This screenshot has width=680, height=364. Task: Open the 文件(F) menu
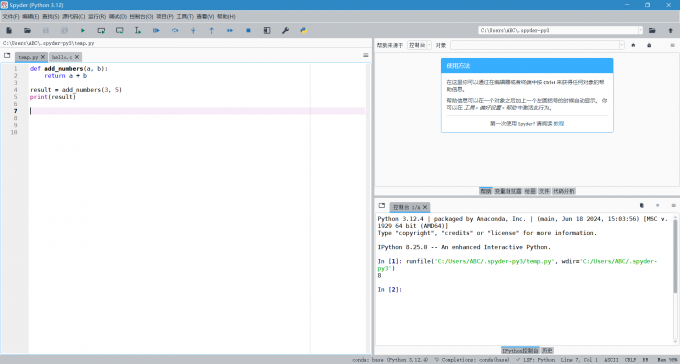pos(11,16)
